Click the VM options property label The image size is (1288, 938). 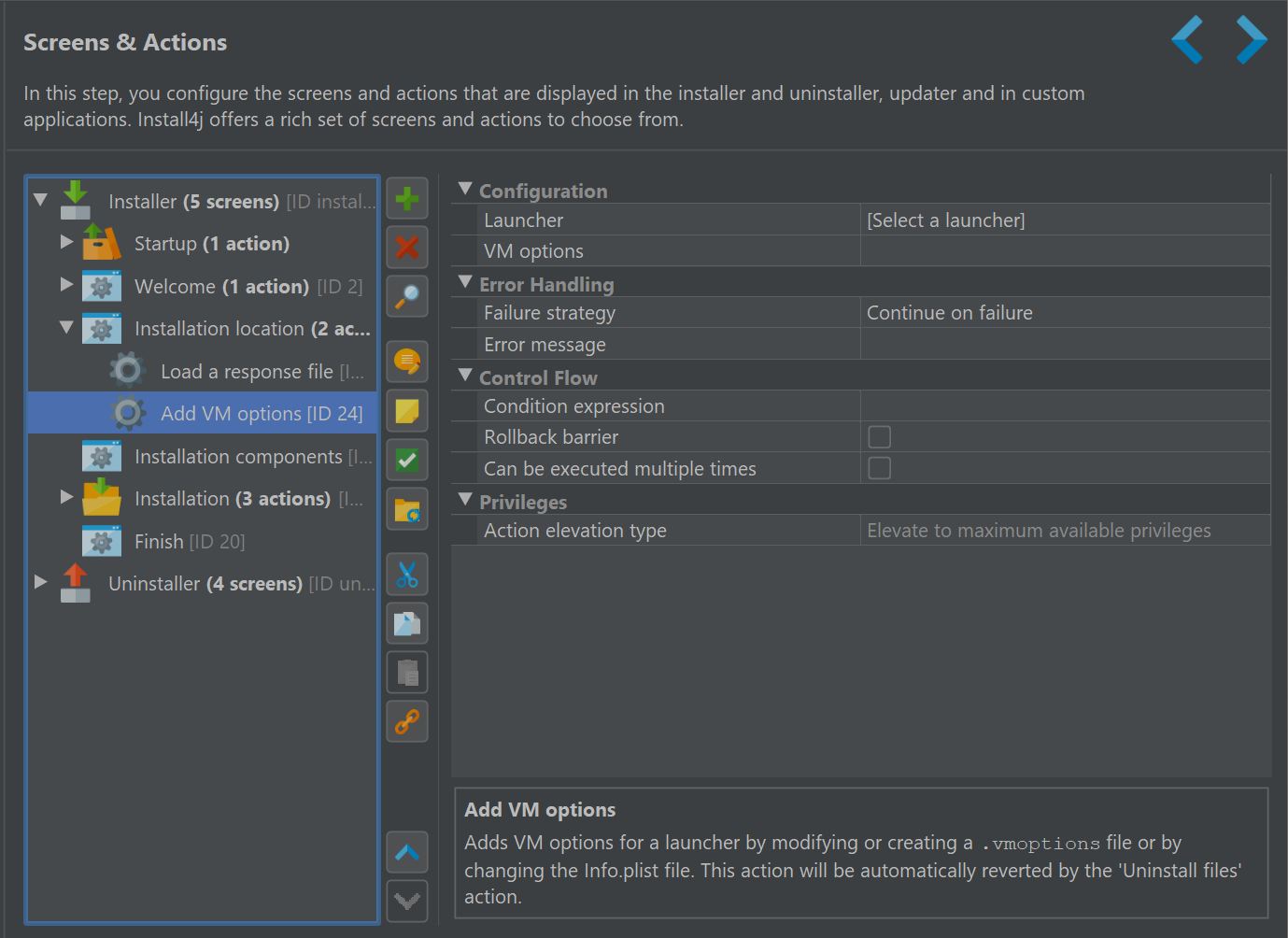coord(533,251)
